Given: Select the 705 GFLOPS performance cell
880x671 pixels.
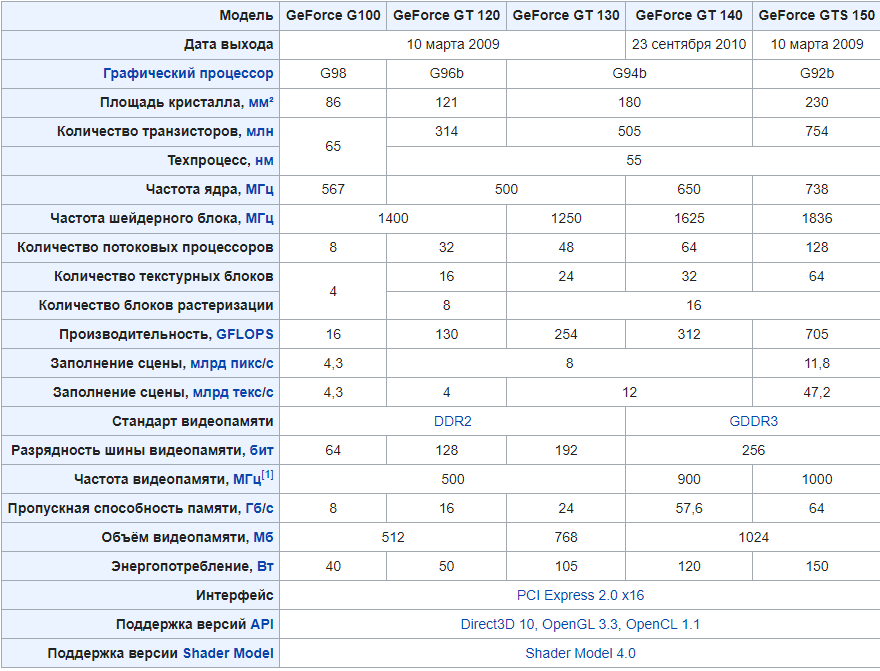Looking at the screenshot, I should [x=817, y=334].
